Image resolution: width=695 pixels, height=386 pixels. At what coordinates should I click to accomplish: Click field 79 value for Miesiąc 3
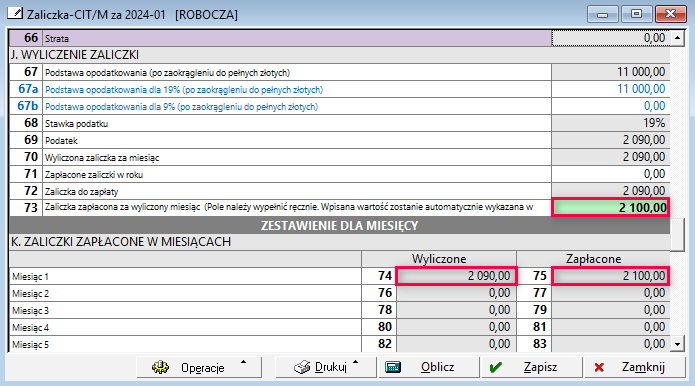click(x=610, y=310)
